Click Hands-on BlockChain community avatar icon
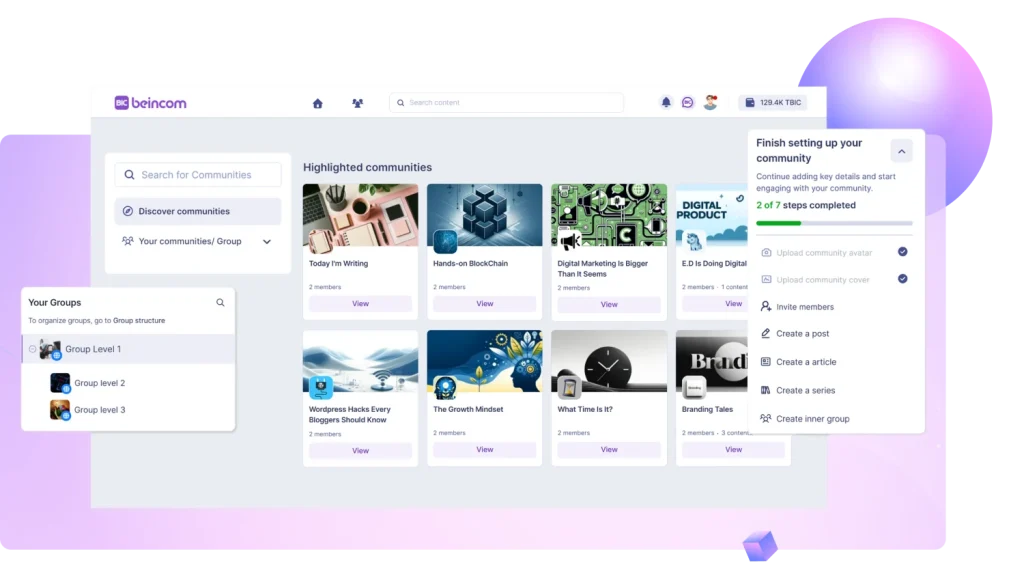 click(445, 242)
